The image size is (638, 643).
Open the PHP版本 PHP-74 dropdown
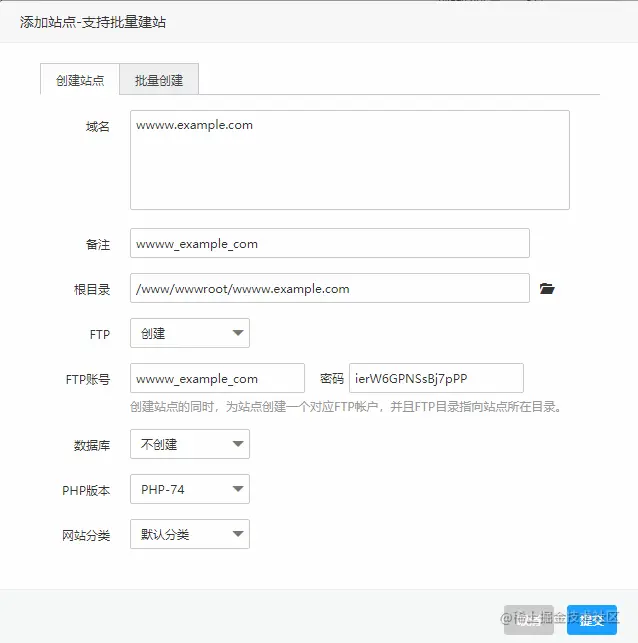(x=190, y=489)
